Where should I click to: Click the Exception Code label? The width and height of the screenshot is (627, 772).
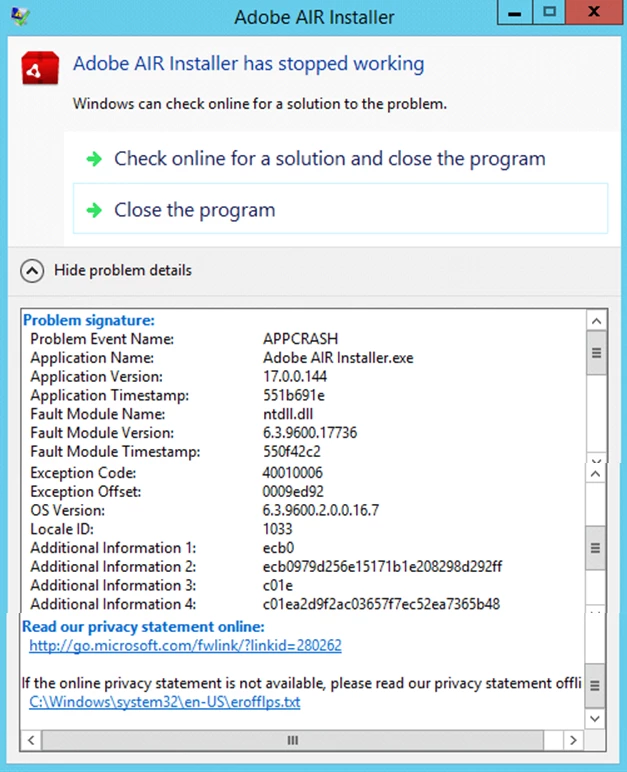(83, 473)
